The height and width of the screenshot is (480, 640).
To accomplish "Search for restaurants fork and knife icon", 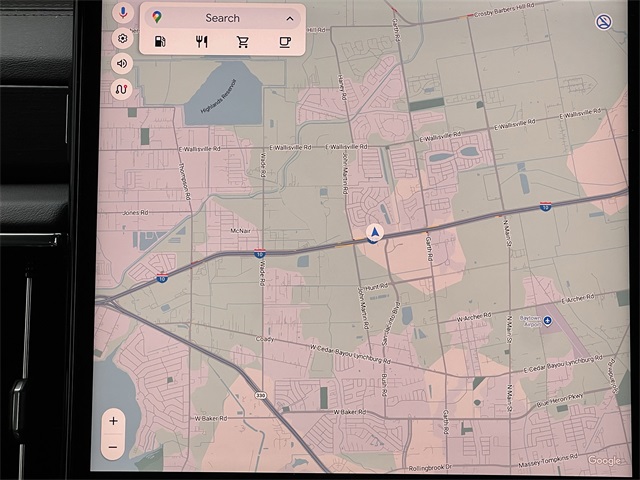I will coord(202,42).
